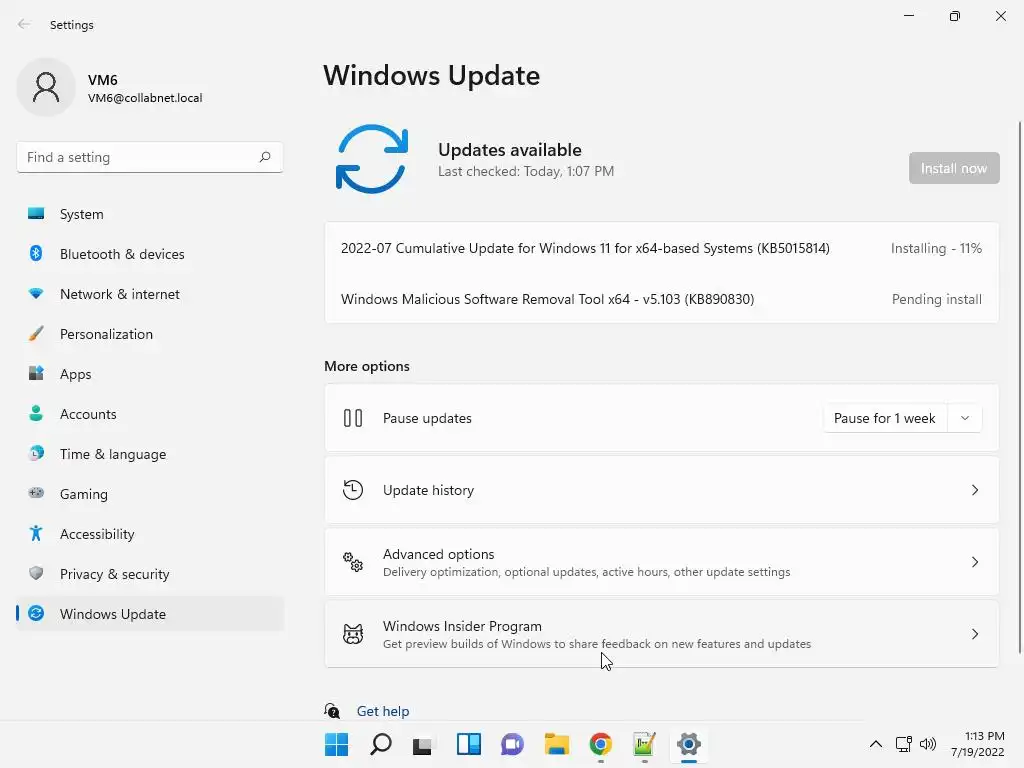
Task: Click the Get help icon
Action: pos(332,711)
